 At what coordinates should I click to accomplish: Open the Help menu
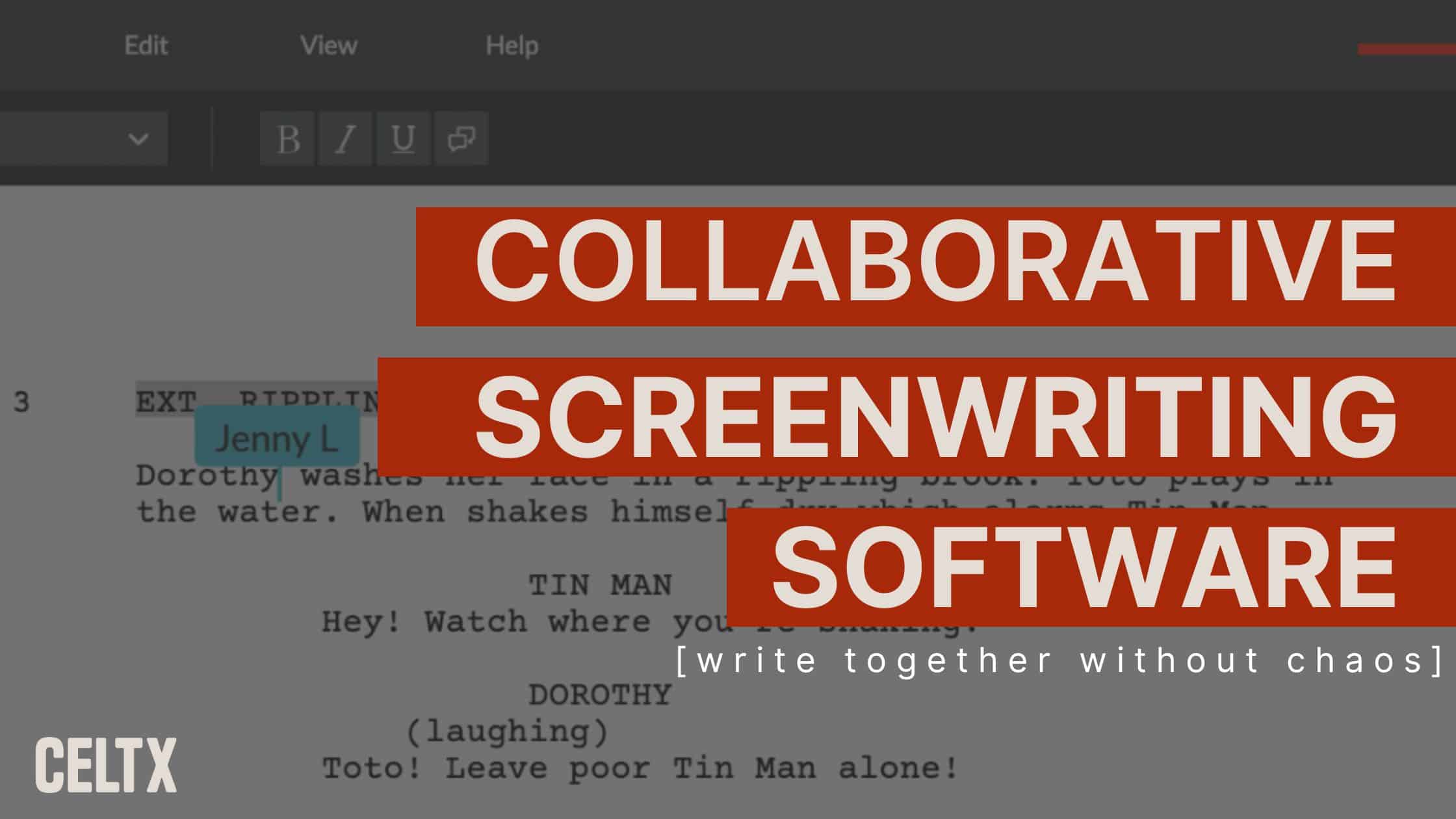point(512,45)
